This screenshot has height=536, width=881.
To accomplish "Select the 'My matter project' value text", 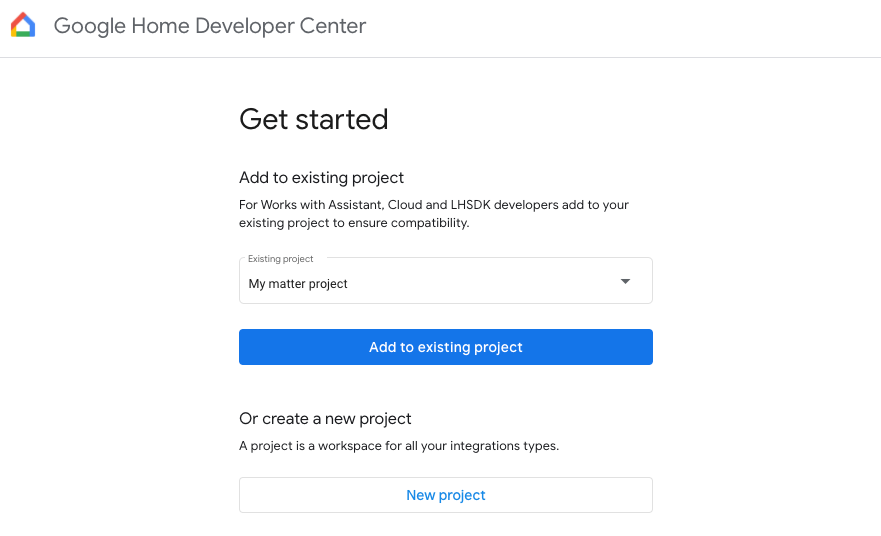I will 298,284.
